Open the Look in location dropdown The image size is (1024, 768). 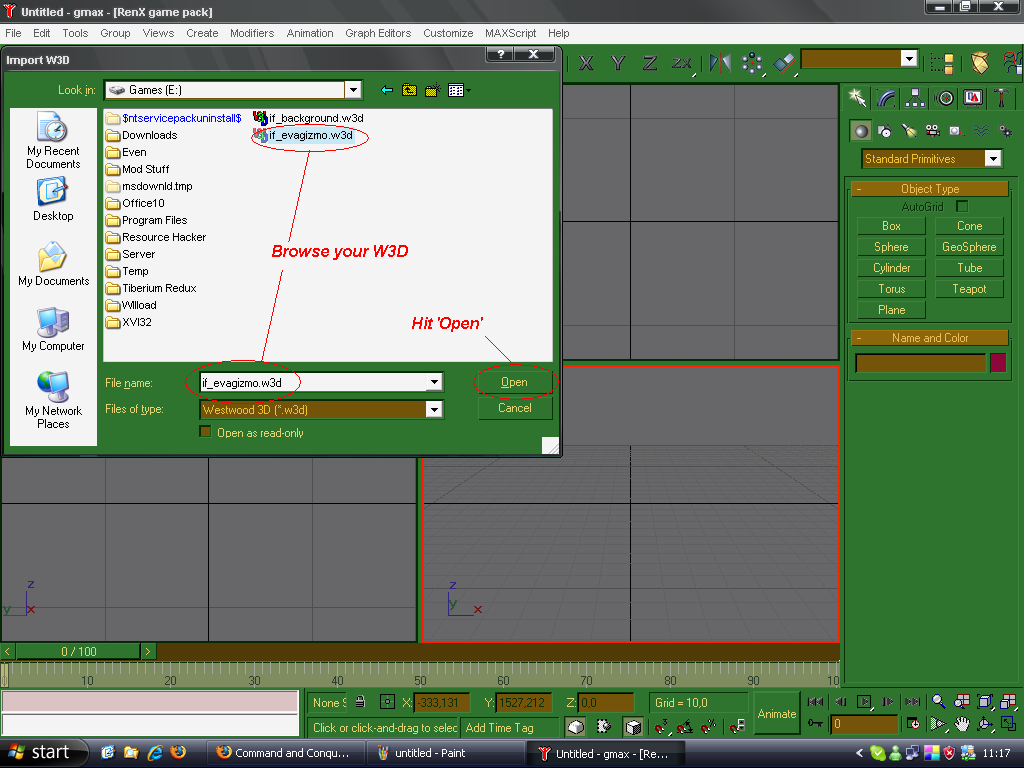[354, 89]
